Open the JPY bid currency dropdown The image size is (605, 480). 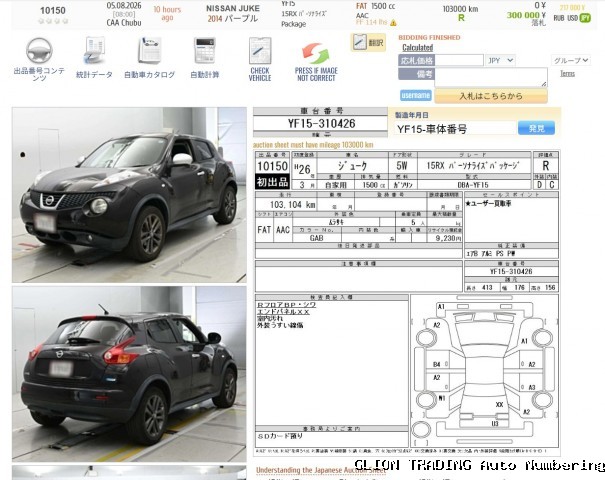[500, 60]
